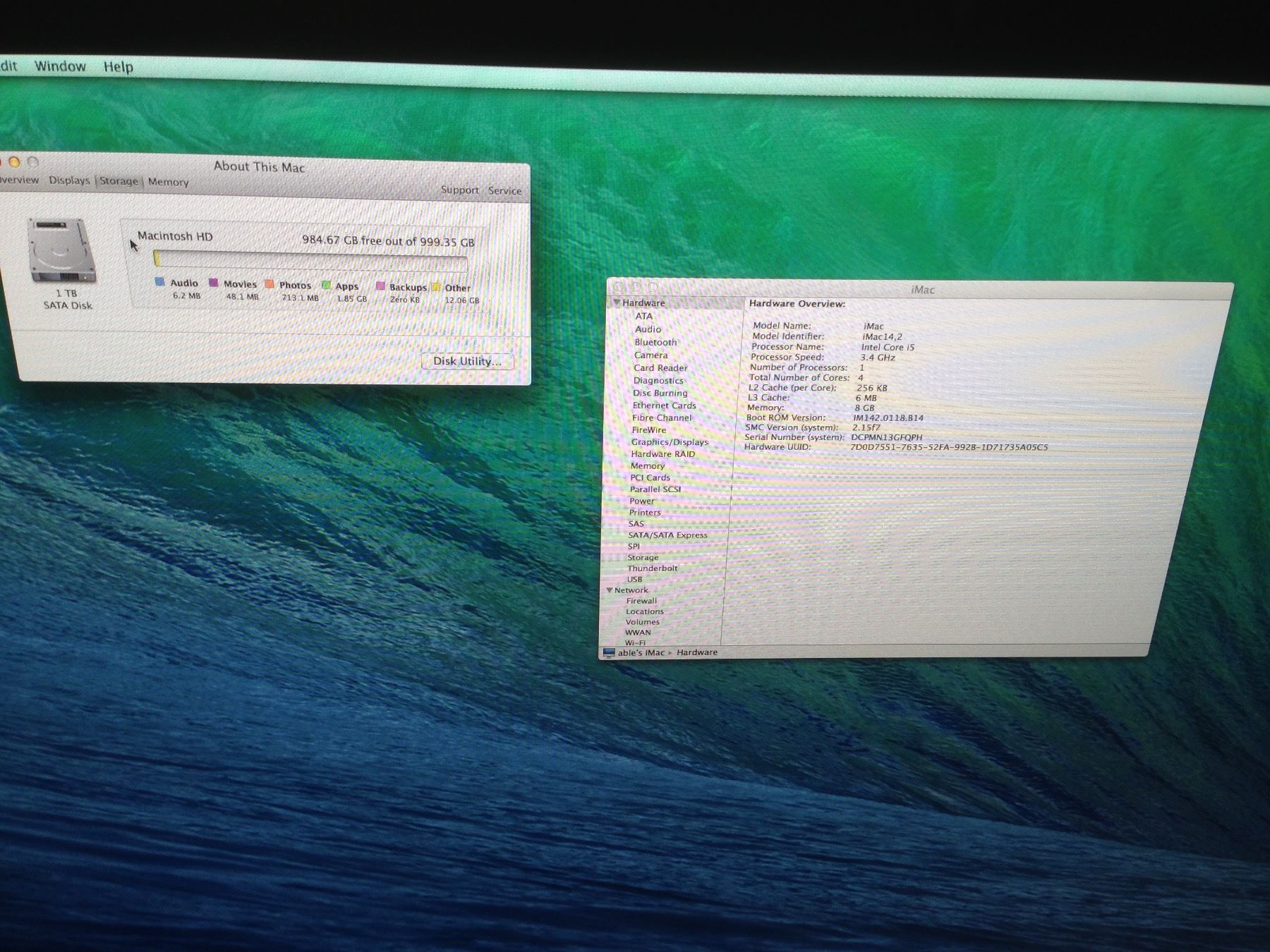
Task: Click the Disk Utility button
Action: coord(467,361)
